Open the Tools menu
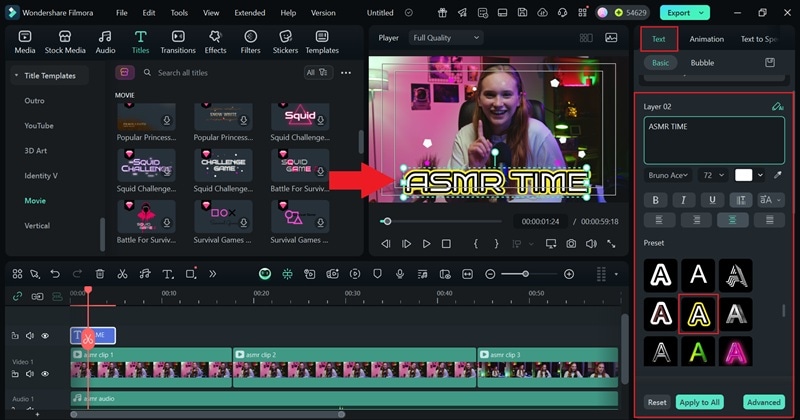This screenshot has height=420, width=800. [x=179, y=13]
